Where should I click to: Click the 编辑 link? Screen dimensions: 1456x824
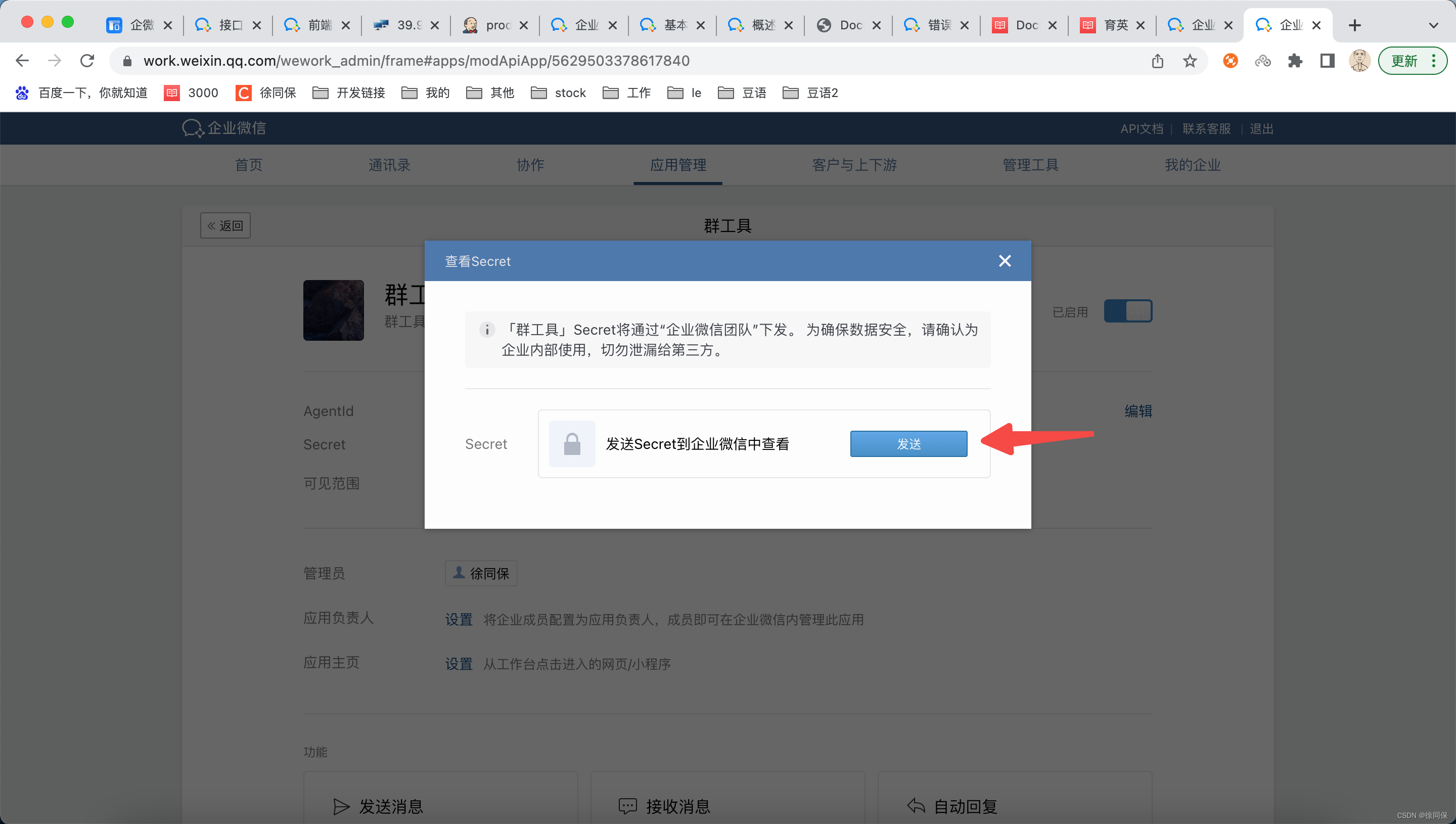click(x=1138, y=411)
